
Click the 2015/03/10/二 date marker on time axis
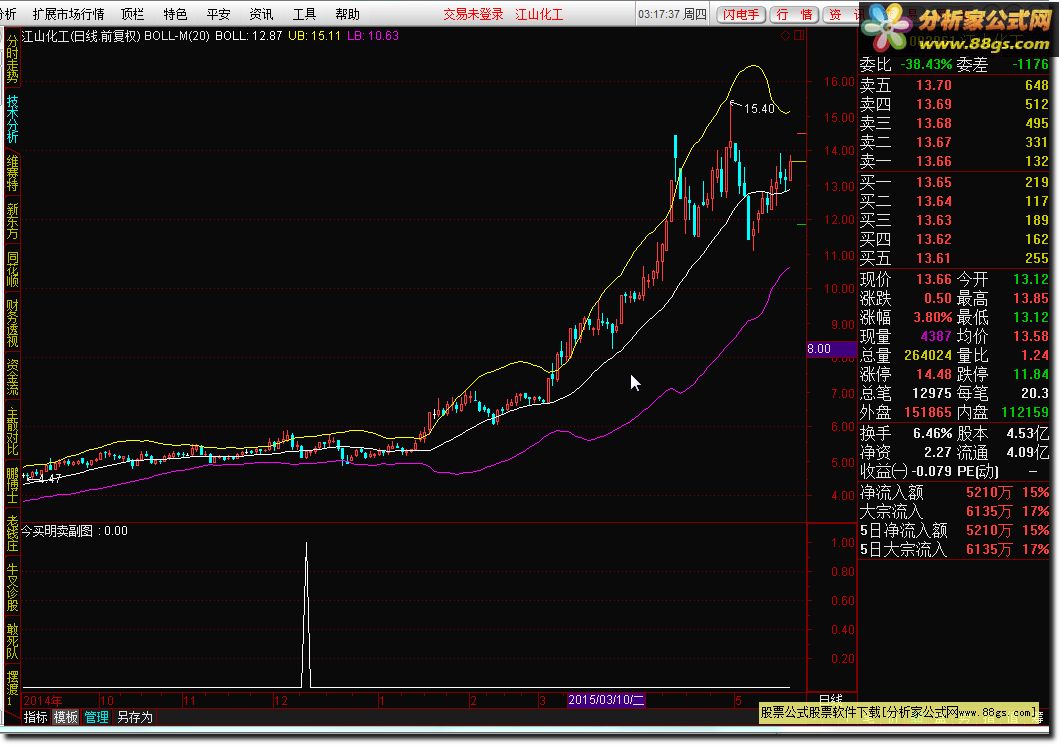(x=606, y=700)
